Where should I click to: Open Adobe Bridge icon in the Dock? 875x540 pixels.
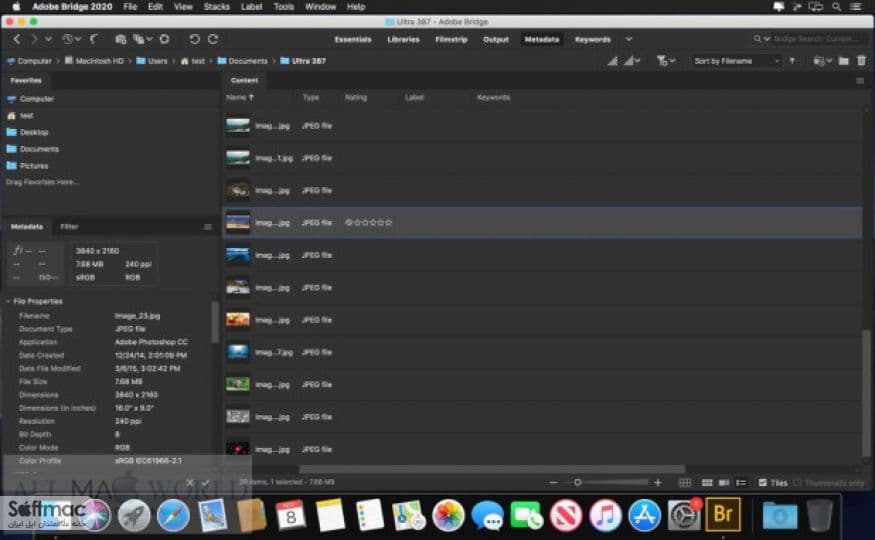[x=723, y=514]
